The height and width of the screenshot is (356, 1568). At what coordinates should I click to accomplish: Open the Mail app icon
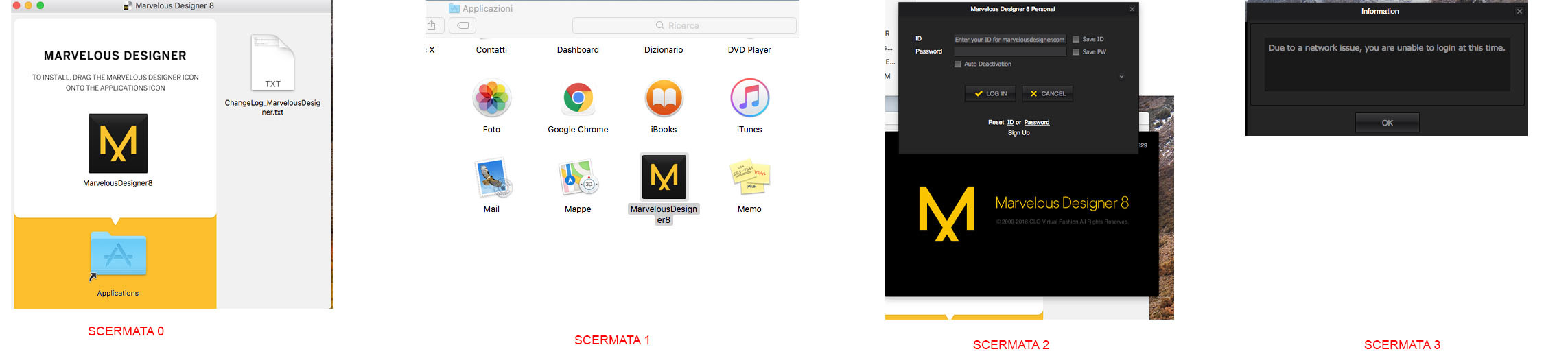(492, 178)
